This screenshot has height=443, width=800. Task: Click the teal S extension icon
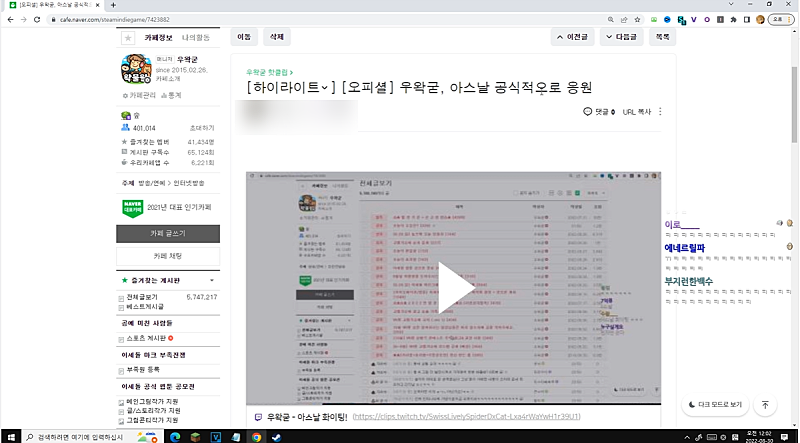coord(681,20)
